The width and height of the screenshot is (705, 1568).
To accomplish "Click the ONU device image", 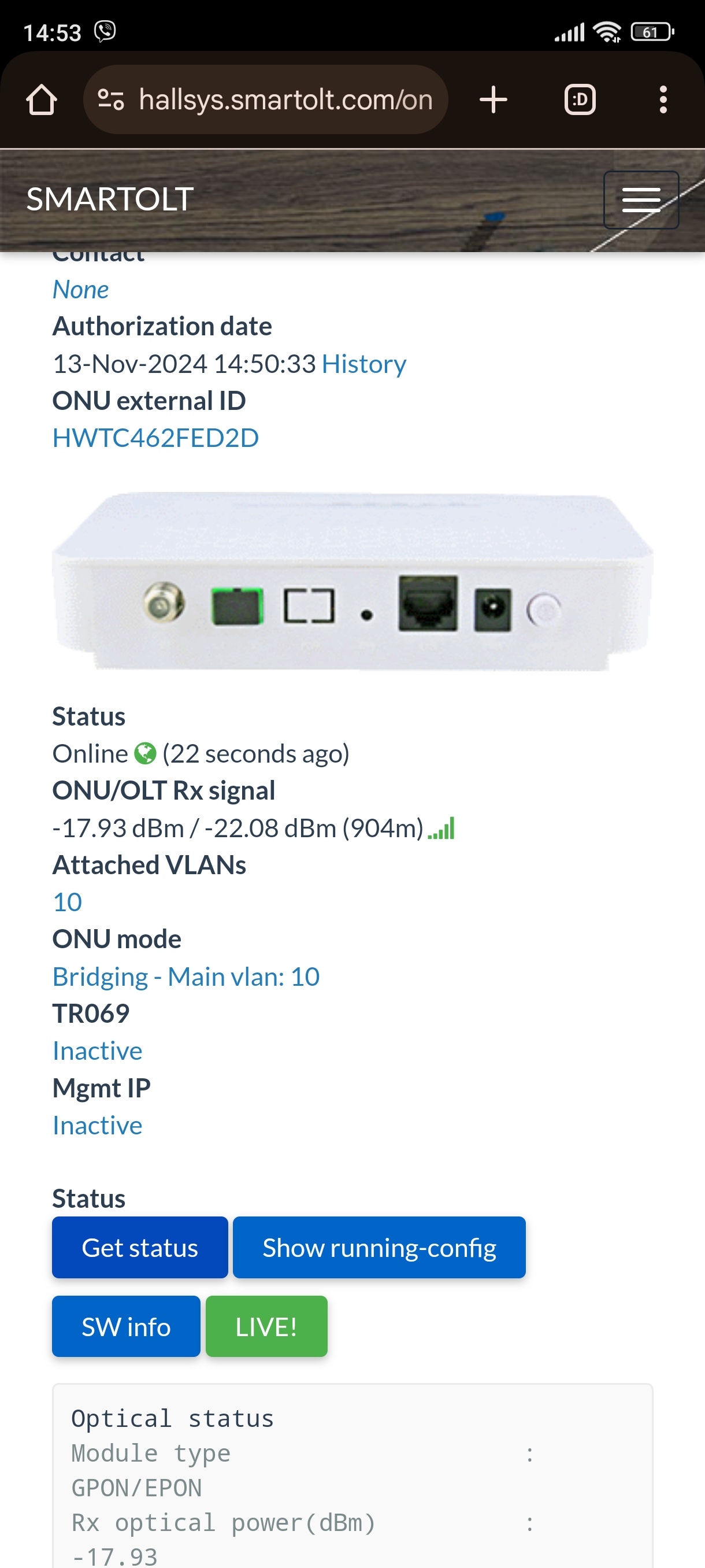I will coord(353,581).
